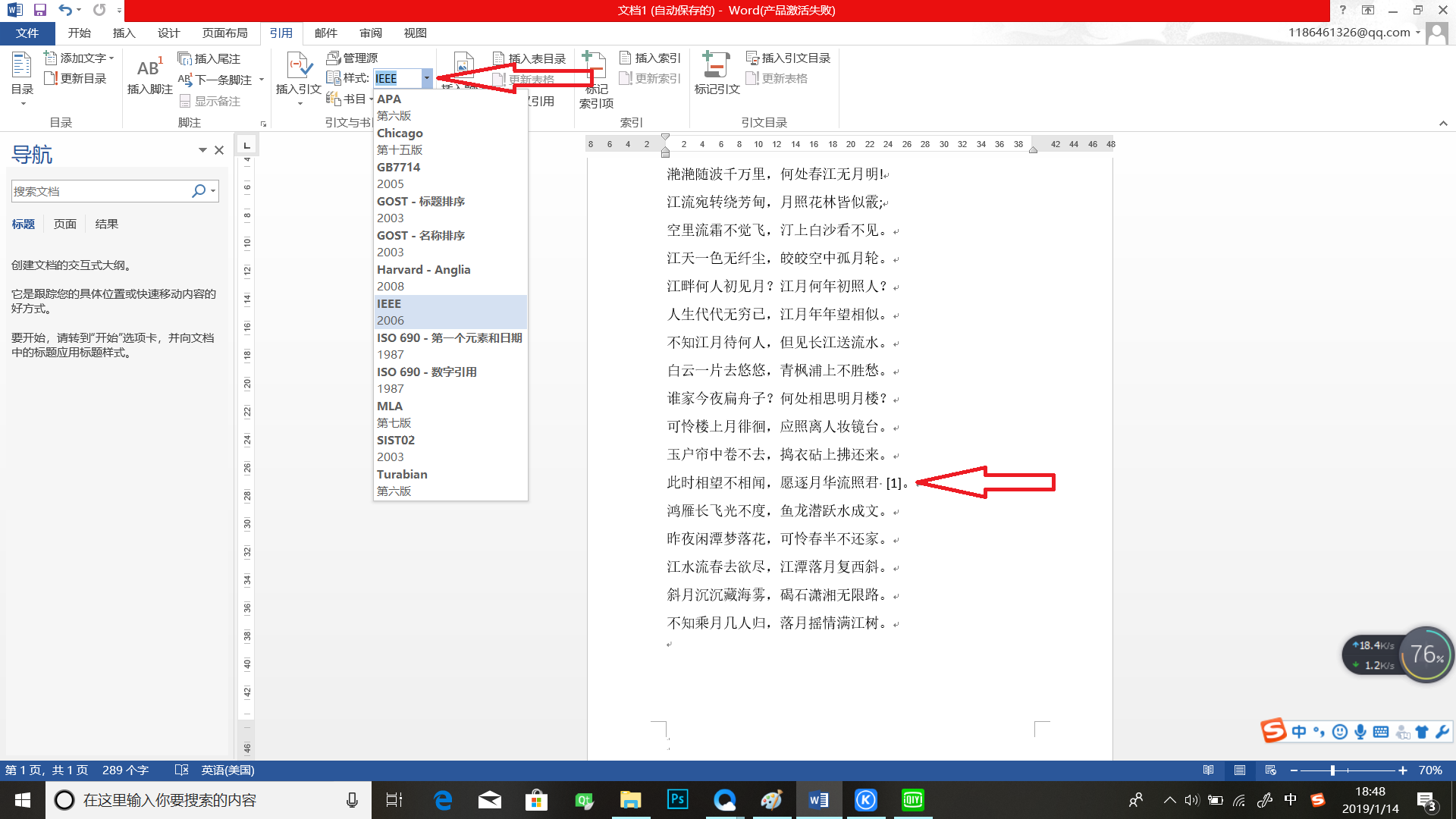Click 添加文字 add text button

pyautogui.click(x=79, y=58)
